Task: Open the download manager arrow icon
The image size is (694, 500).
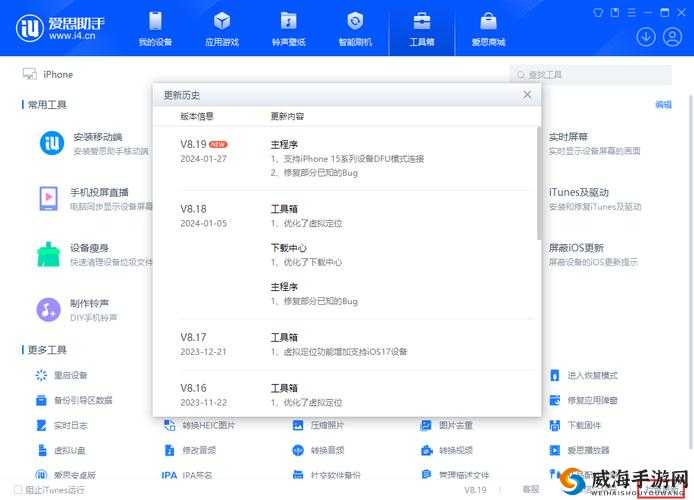Action: (646, 37)
